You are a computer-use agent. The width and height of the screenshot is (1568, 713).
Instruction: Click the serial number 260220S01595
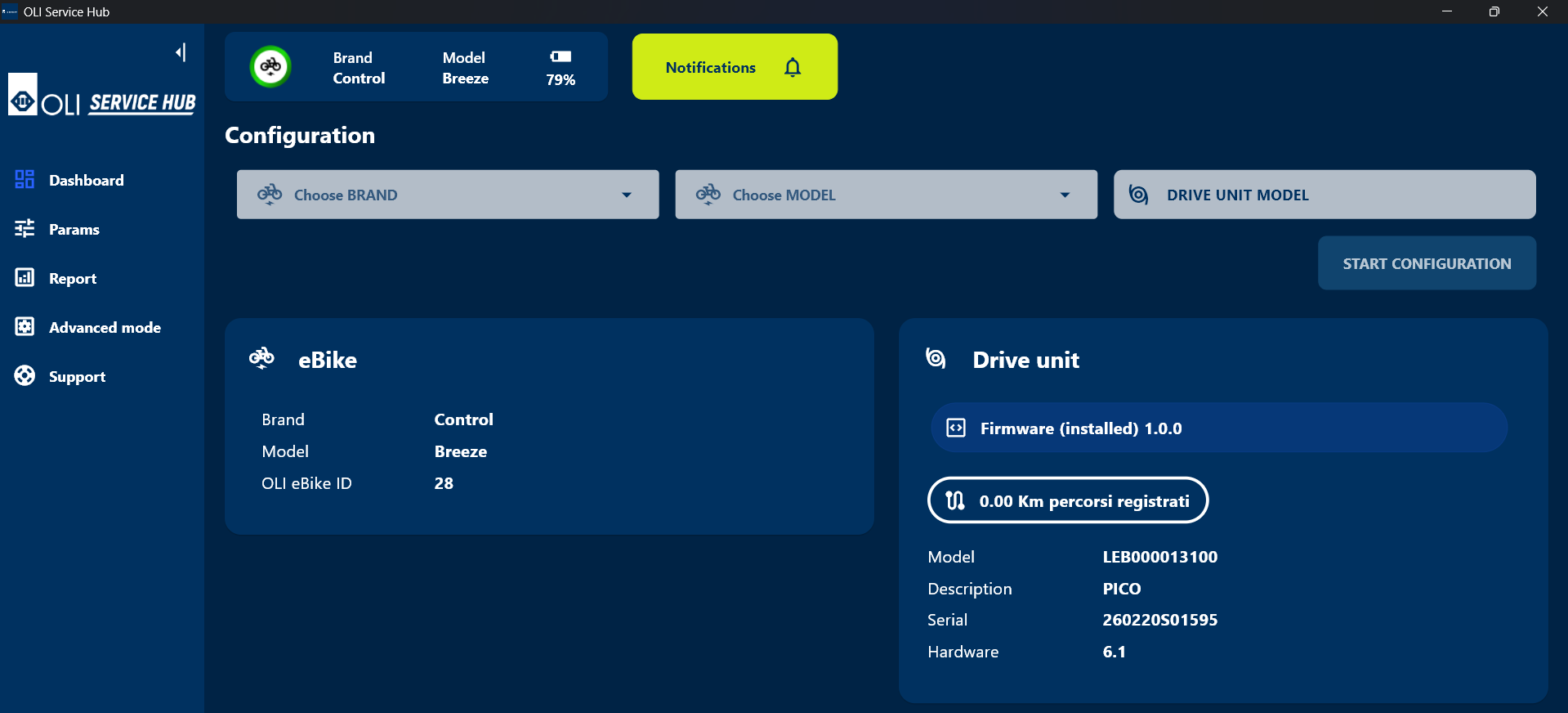click(1160, 620)
